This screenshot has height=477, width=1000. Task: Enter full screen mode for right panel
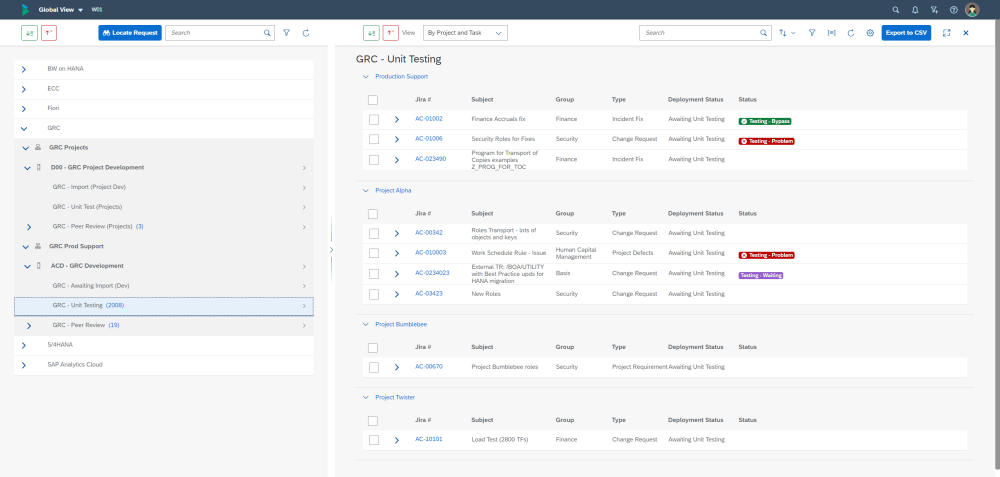pyautogui.click(x=946, y=33)
